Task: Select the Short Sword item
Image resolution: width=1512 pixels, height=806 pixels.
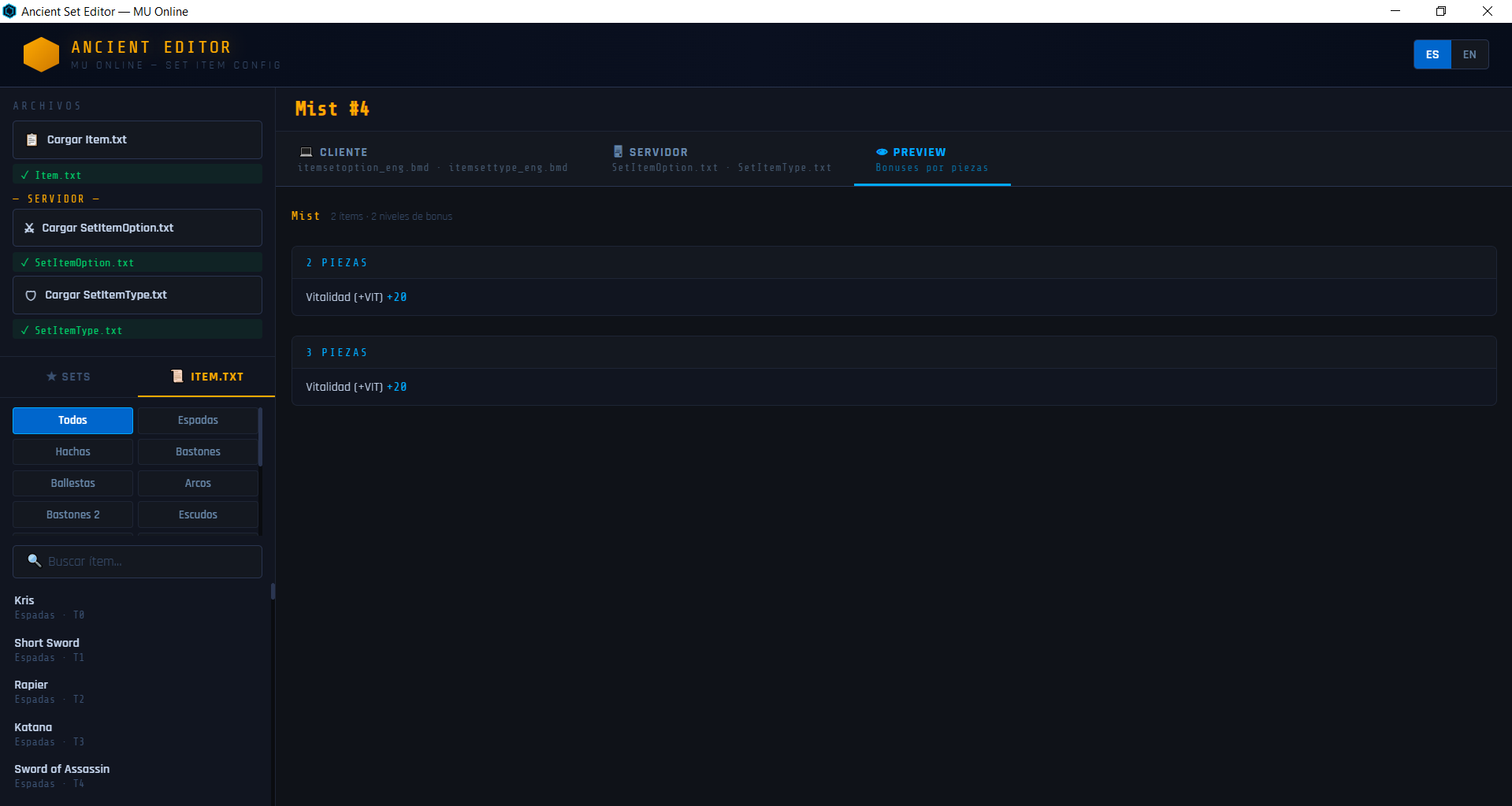Action: coord(137,649)
